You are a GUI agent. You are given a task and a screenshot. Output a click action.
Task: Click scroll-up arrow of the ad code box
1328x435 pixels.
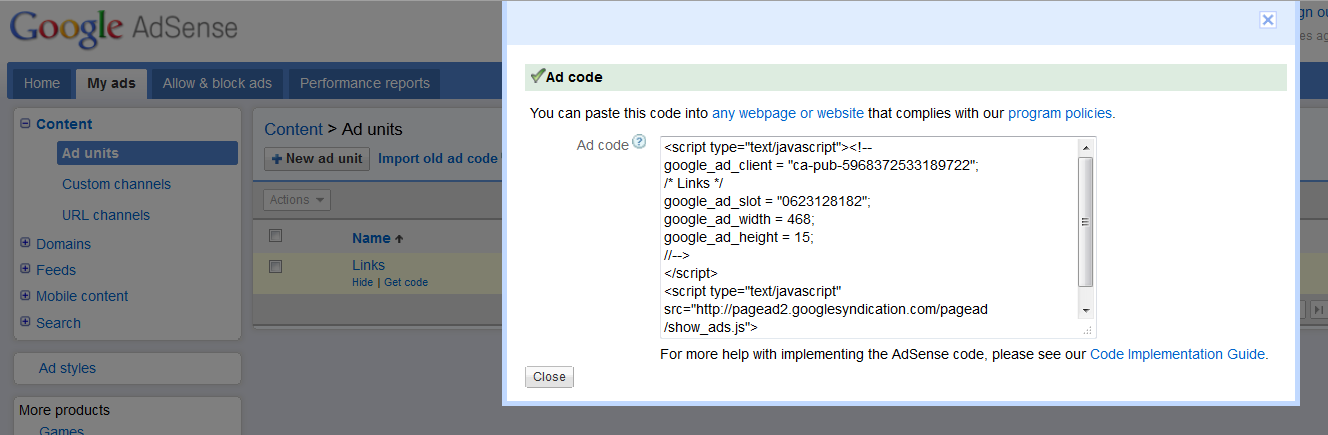click(x=1086, y=147)
